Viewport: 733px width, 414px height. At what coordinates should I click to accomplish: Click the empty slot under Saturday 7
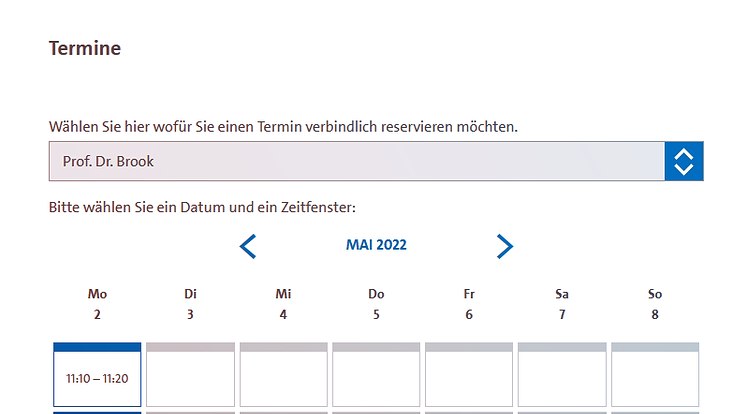tap(562, 378)
